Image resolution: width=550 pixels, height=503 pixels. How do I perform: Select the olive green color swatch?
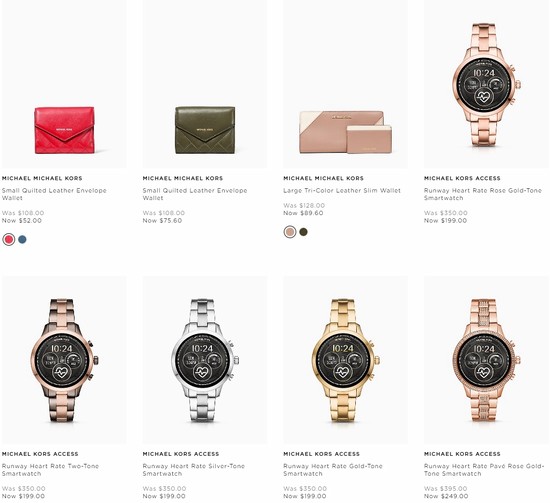click(303, 232)
